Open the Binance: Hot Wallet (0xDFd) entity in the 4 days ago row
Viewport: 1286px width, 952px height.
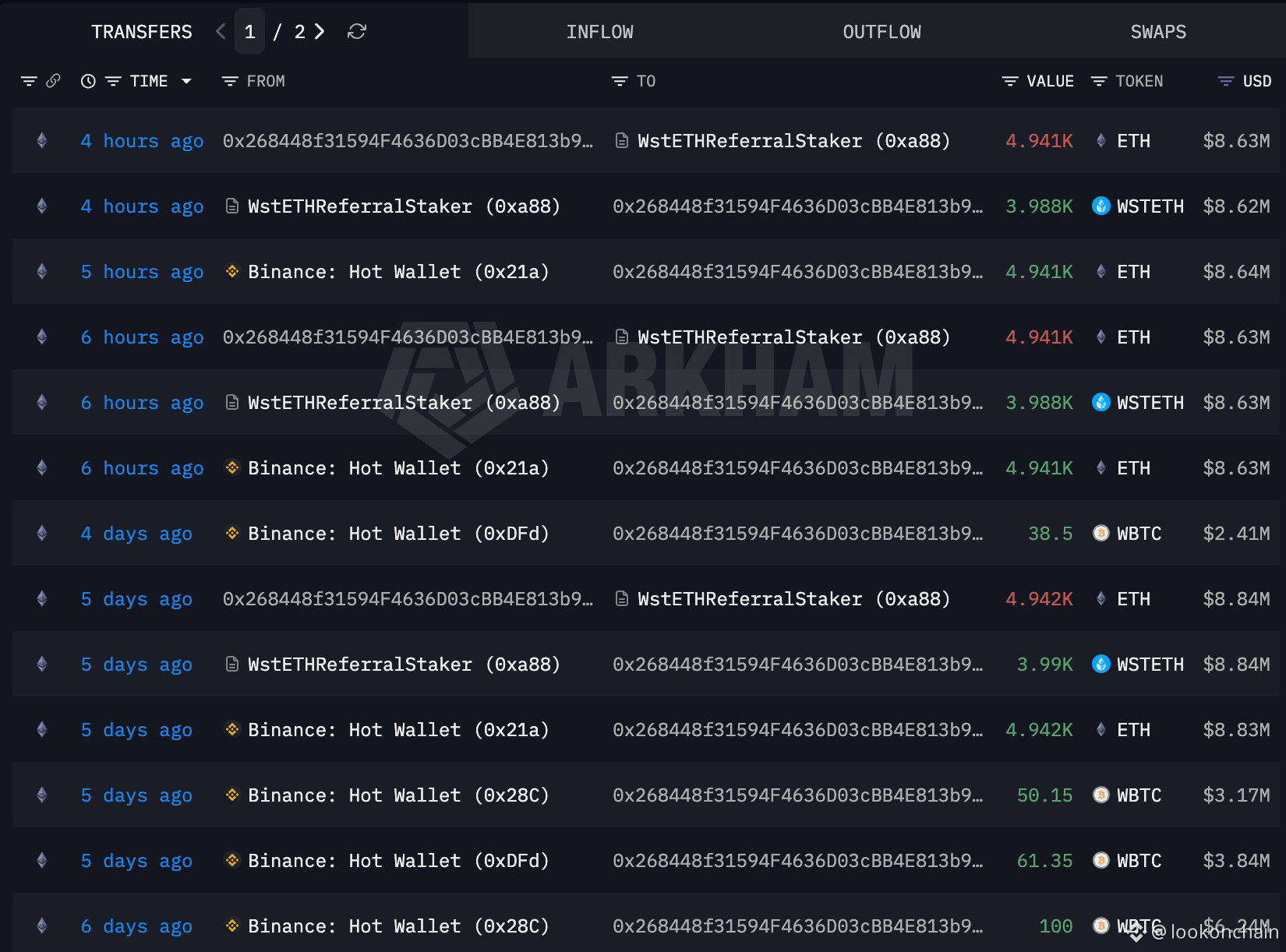[398, 534]
